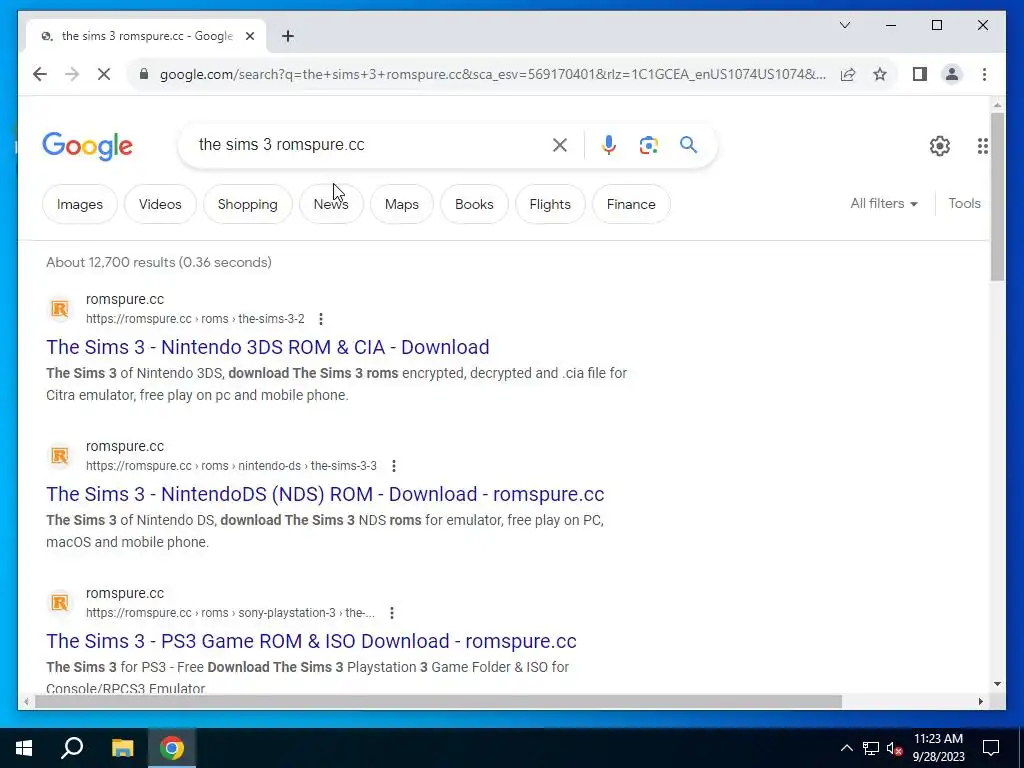Open tab search chevron
The image size is (1024, 768).
tap(844, 25)
